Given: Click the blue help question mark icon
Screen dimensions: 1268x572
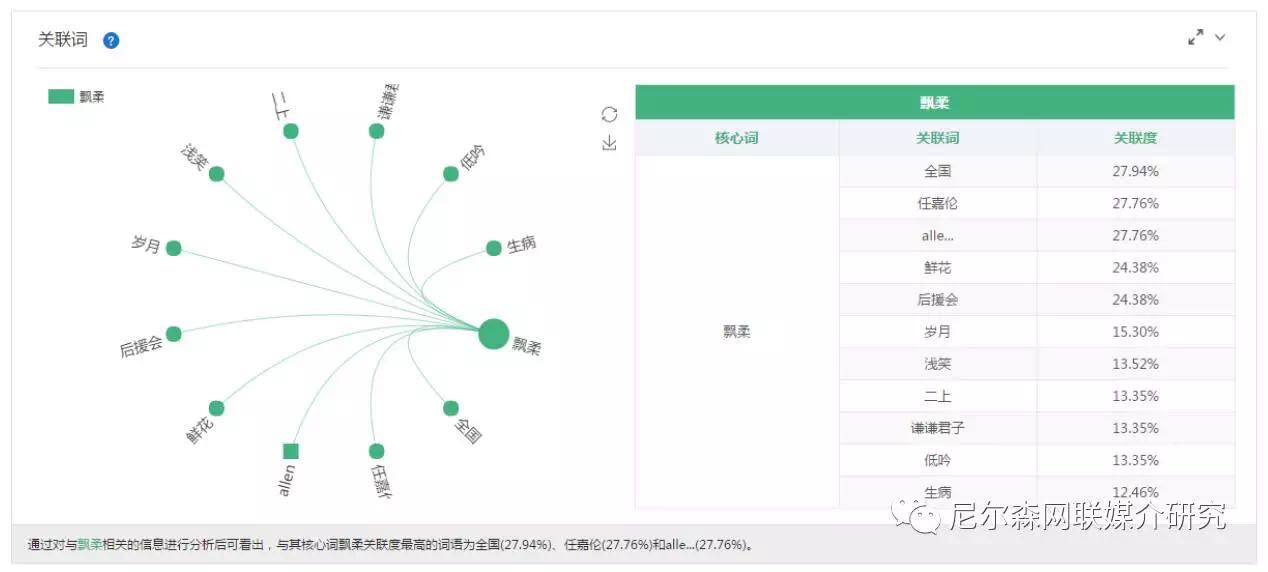Looking at the screenshot, I should tap(111, 41).
